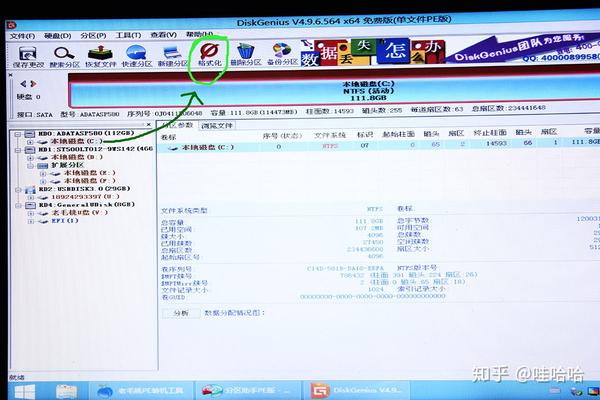Expand the 18924293397(U:) tree node
600x400 pixels.
30,198
